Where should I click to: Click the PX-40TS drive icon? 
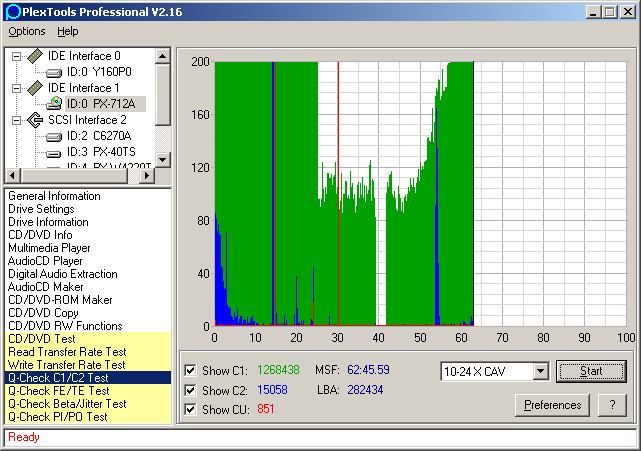pyautogui.click(x=54, y=153)
